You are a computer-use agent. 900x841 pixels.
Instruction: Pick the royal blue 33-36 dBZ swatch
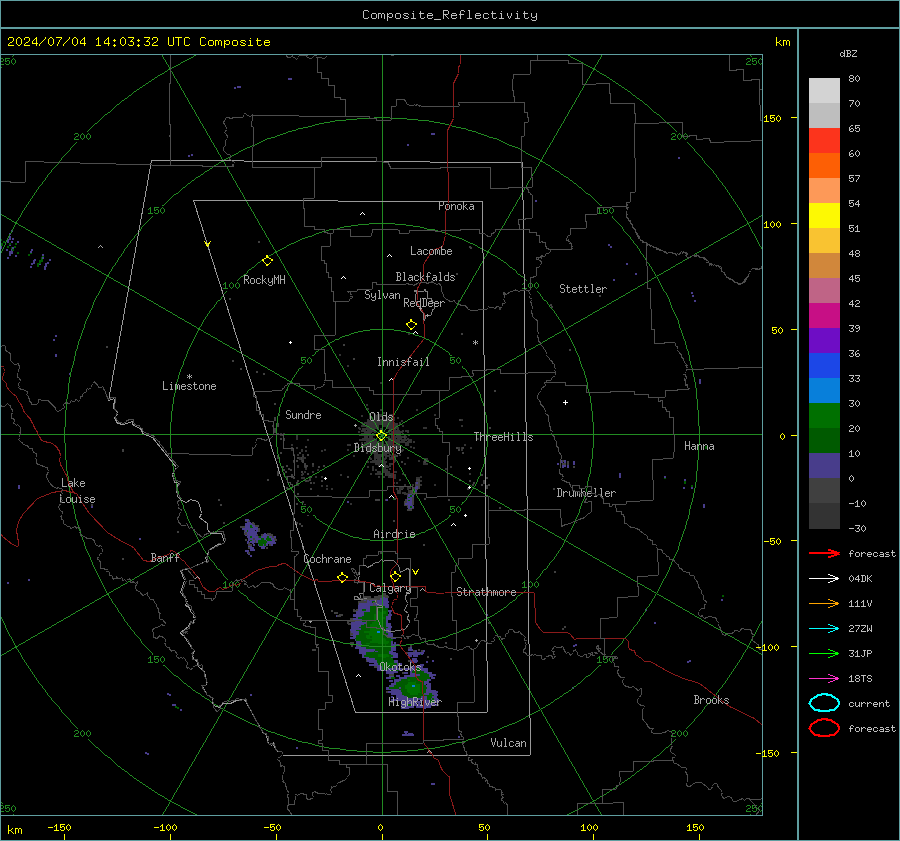[824, 366]
